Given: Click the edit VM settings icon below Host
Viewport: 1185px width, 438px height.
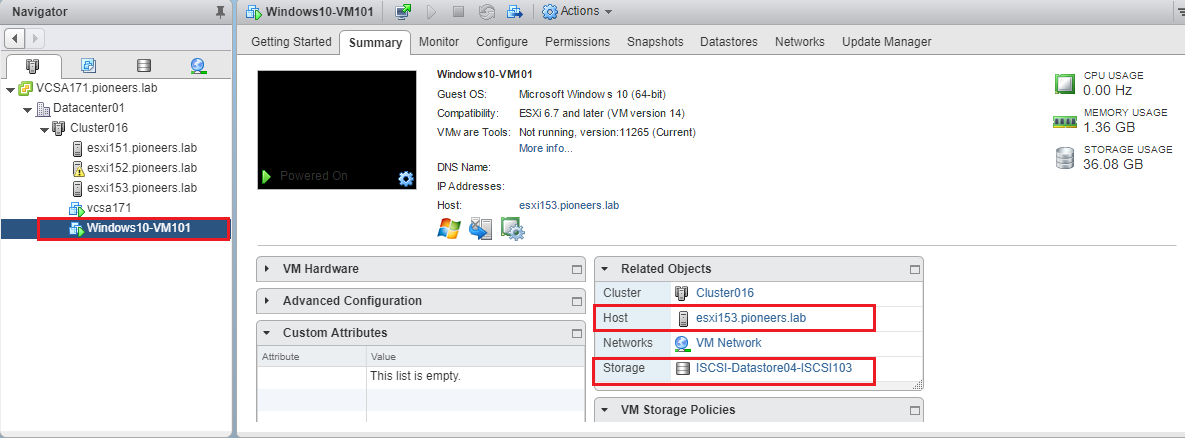Looking at the screenshot, I should 513,228.
